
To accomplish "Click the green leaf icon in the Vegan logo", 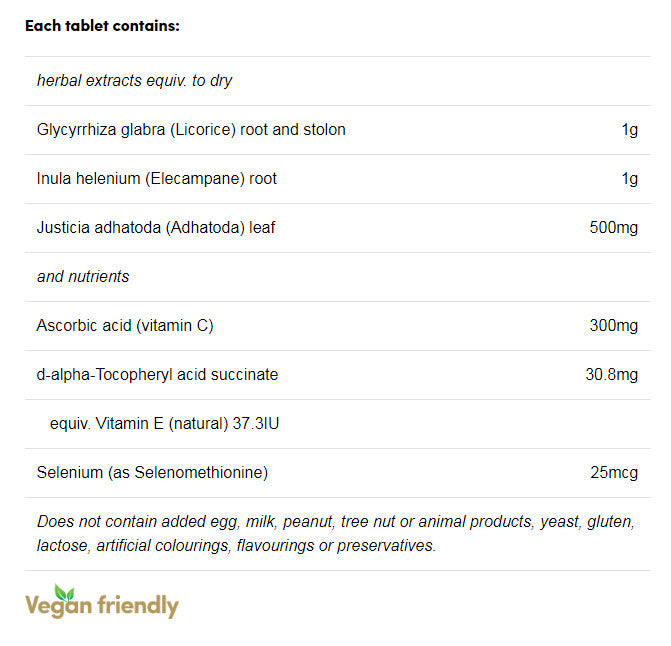I will (x=63, y=591).
